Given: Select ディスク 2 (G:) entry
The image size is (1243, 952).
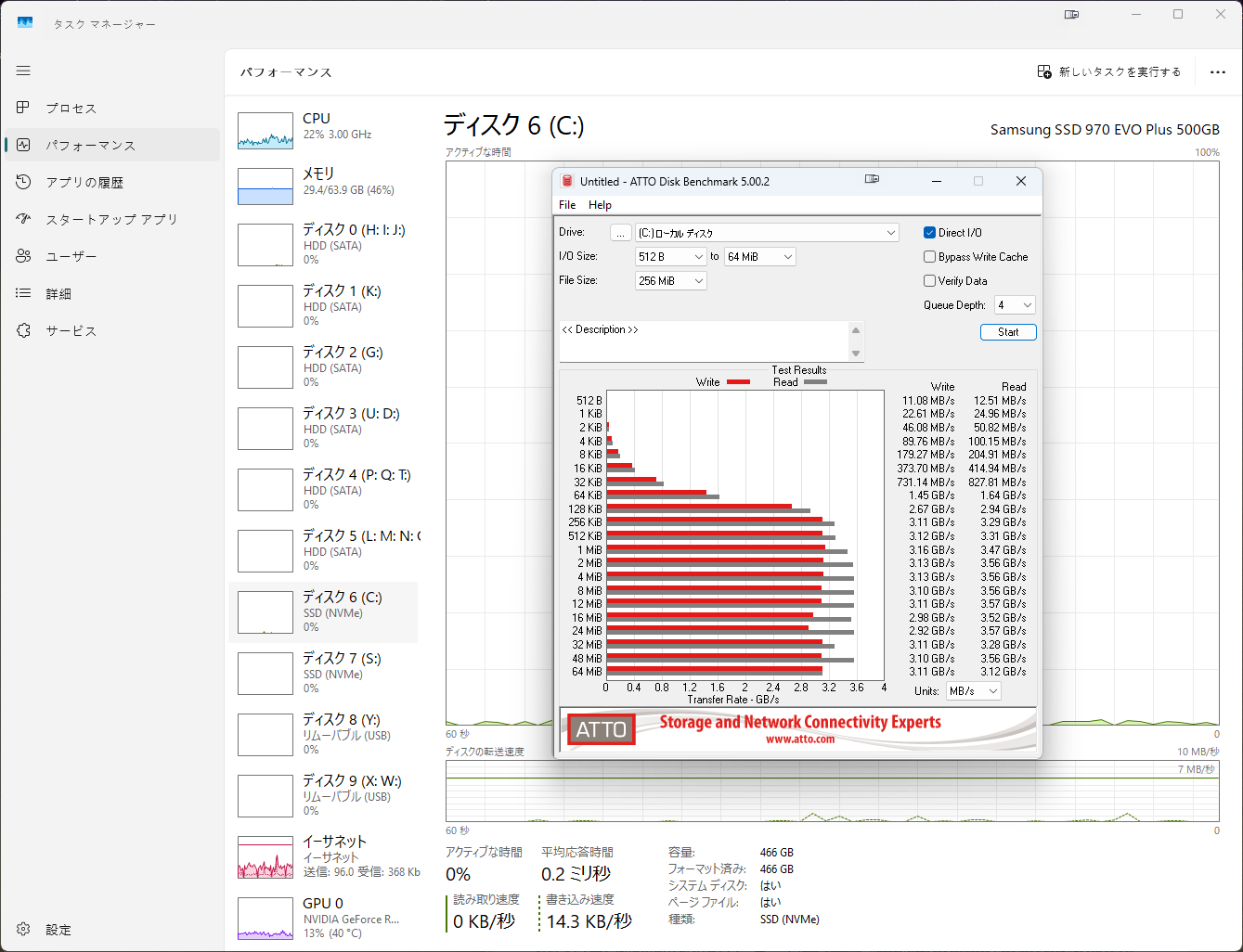Looking at the screenshot, I should click(x=323, y=367).
